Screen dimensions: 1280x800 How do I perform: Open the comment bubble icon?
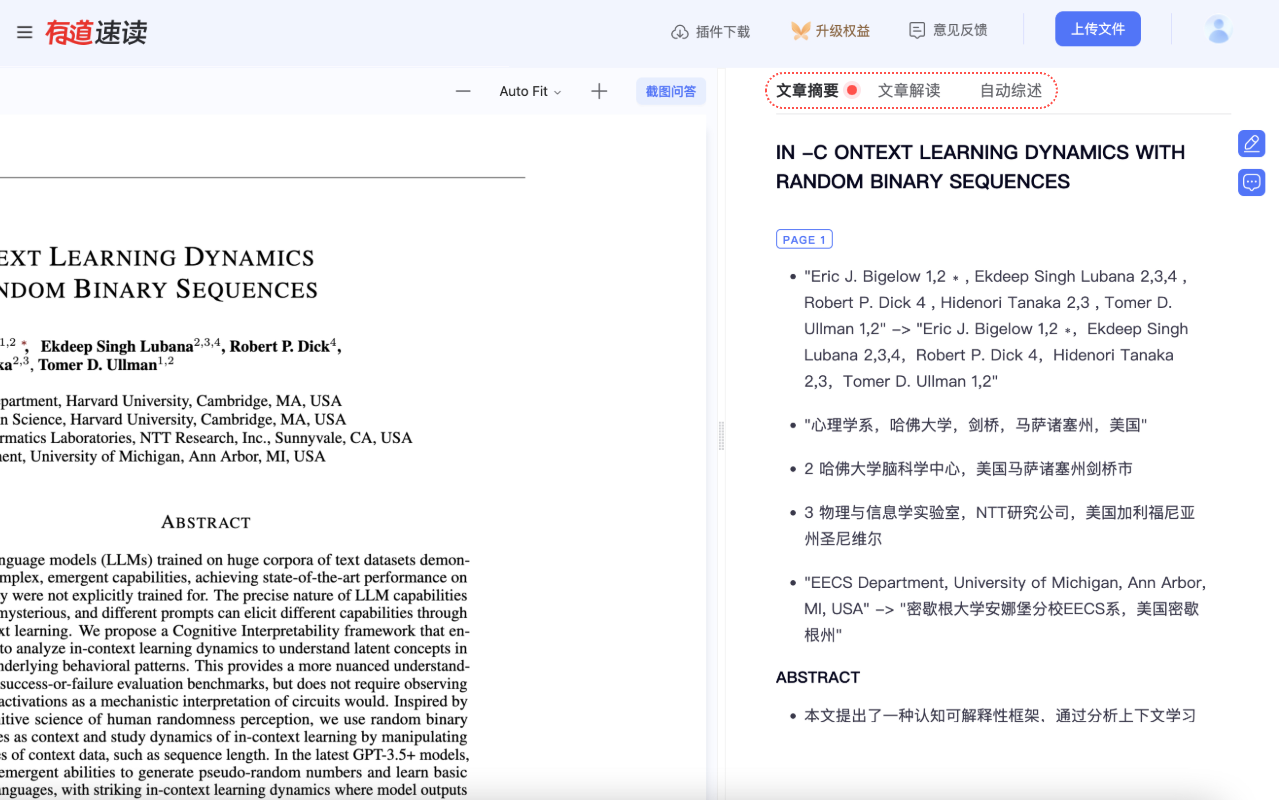pyautogui.click(x=1251, y=182)
